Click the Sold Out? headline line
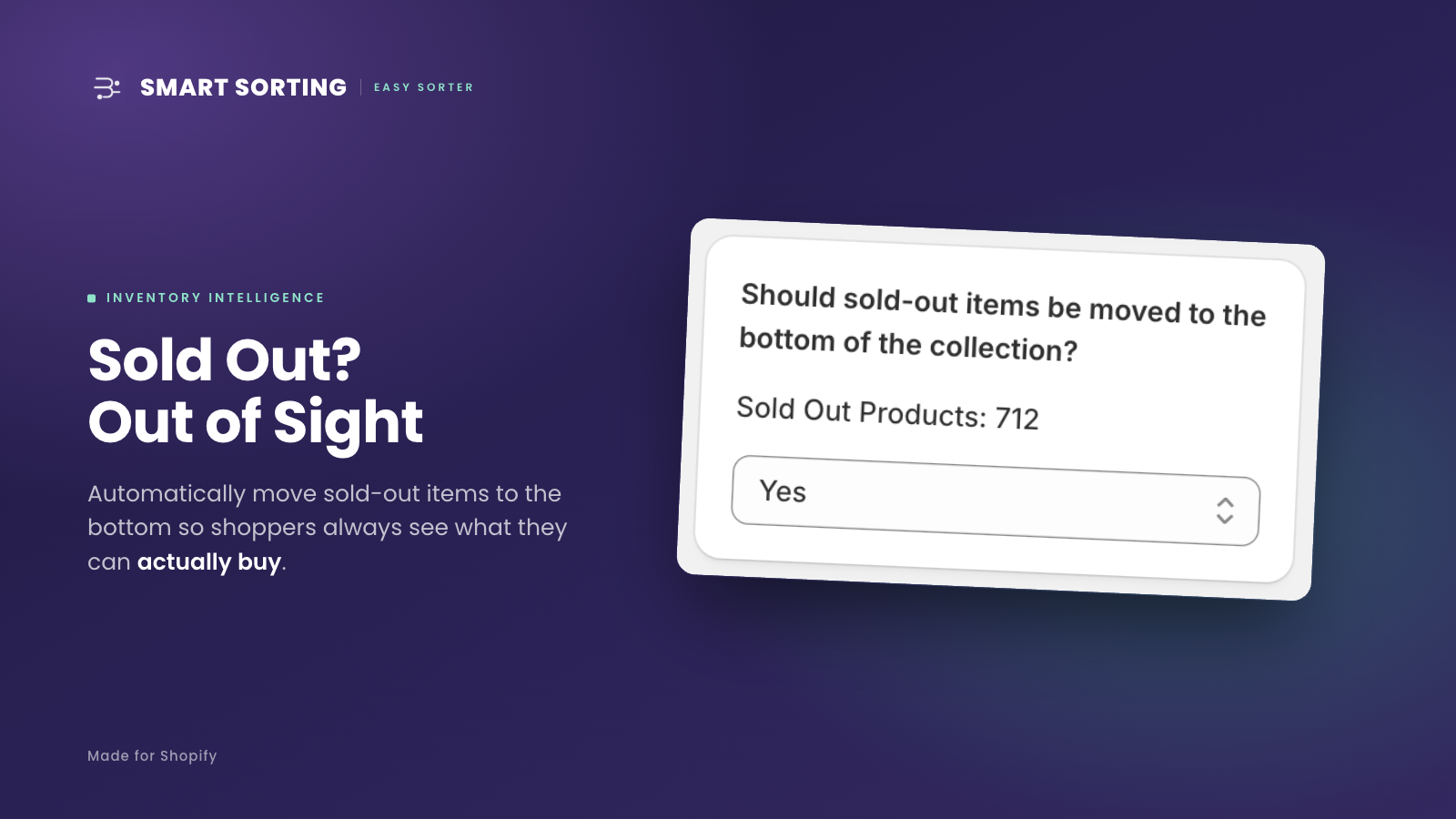Screen dimensions: 1456x819 click(224, 359)
